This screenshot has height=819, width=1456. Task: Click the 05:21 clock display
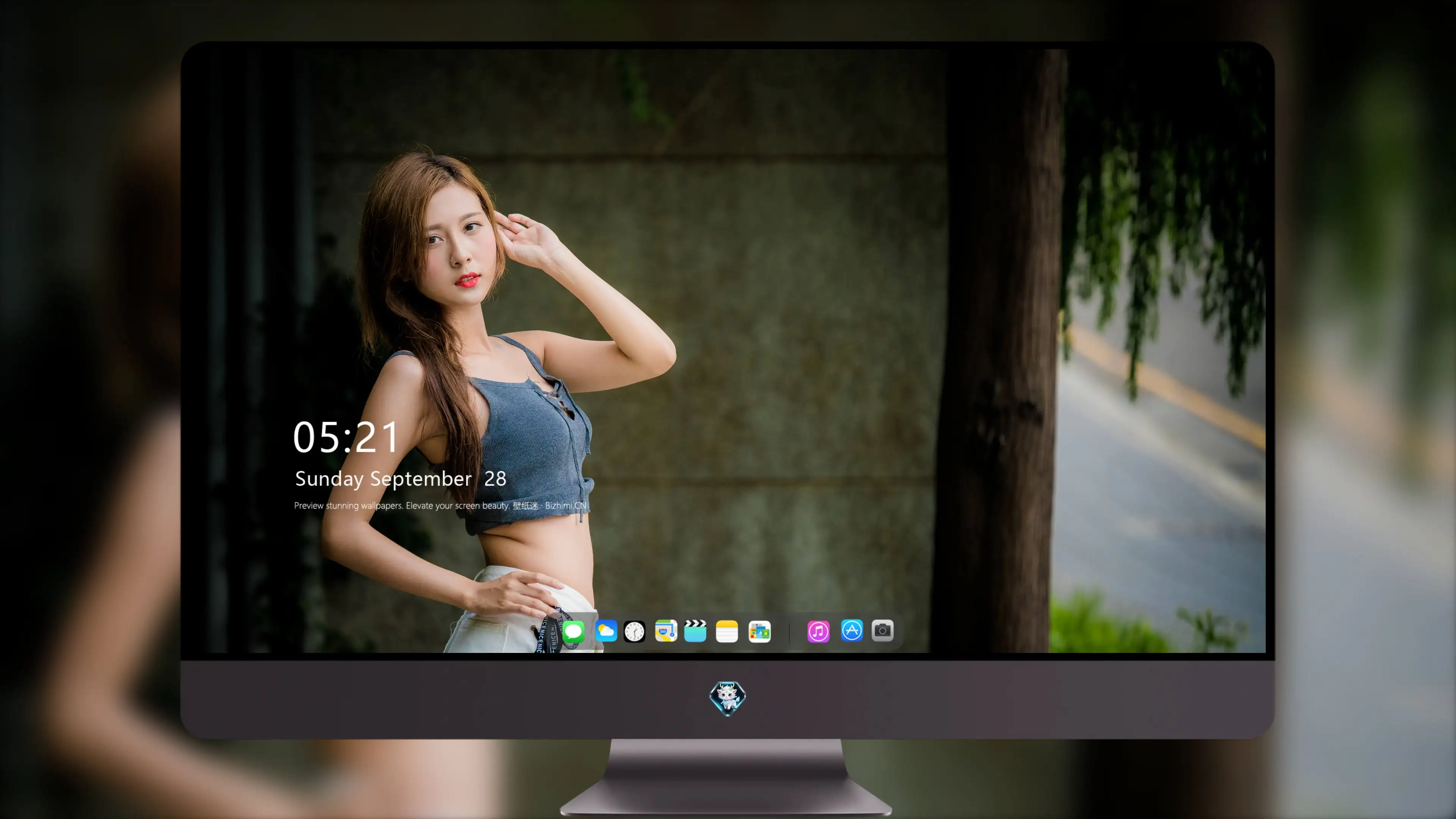(346, 437)
